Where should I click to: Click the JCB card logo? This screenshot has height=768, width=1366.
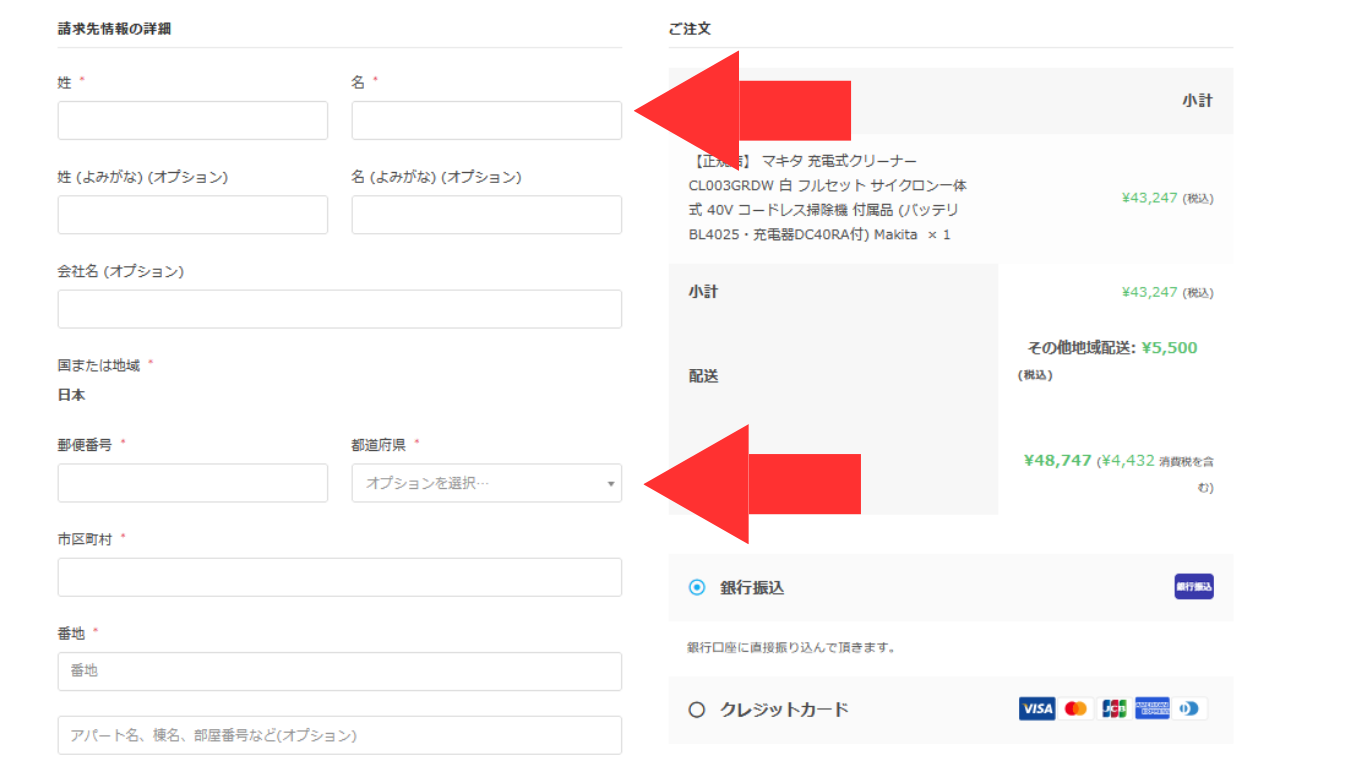1114,709
